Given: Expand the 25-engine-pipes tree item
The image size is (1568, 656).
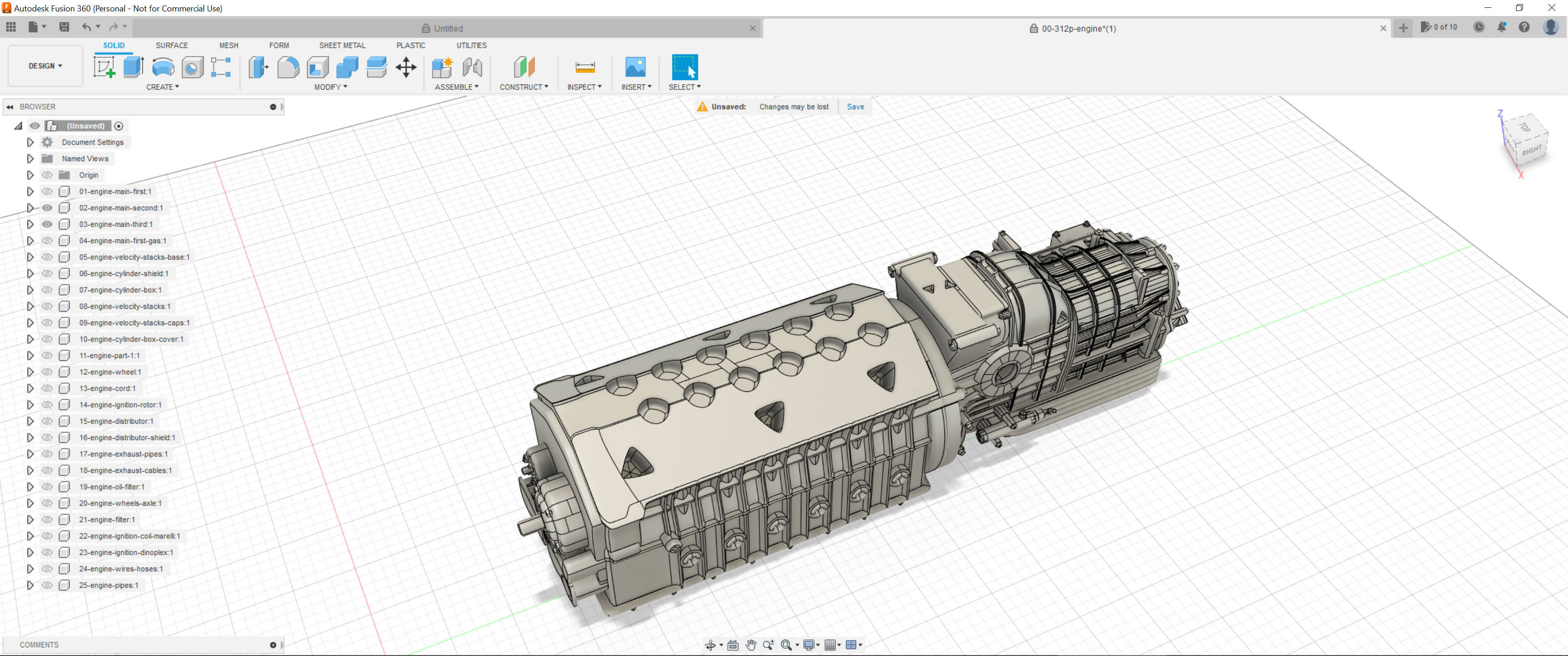Looking at the screenshot, I should coord(30,585).
